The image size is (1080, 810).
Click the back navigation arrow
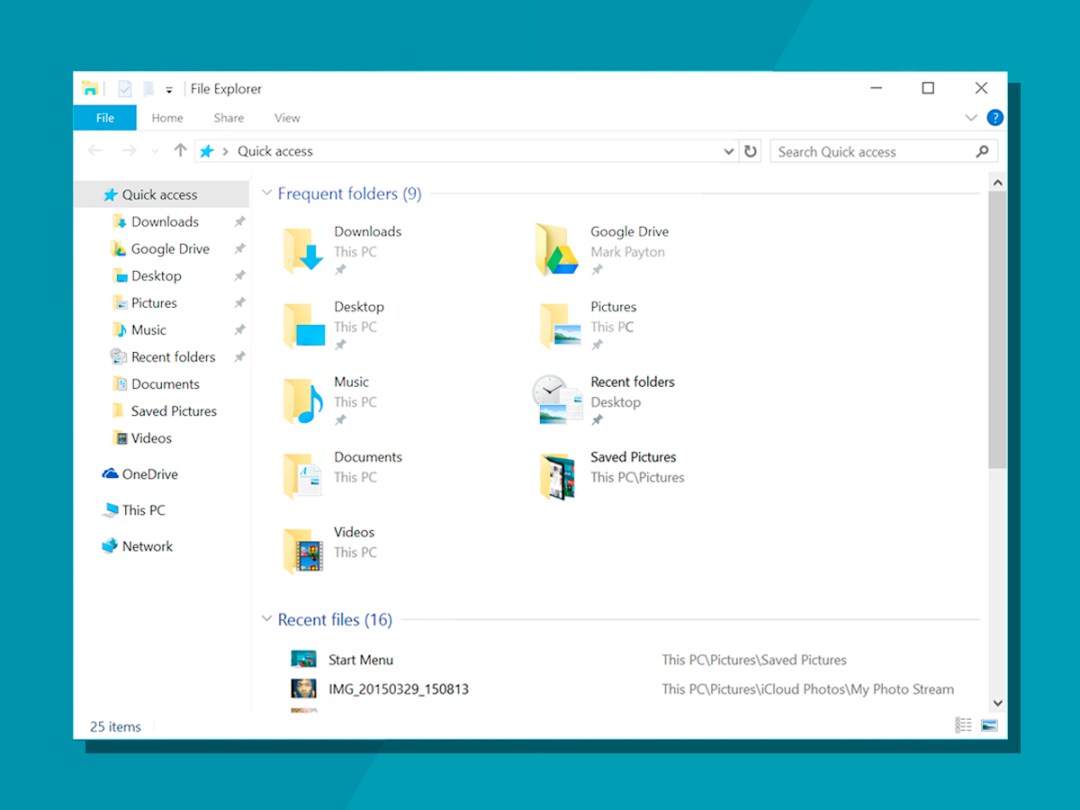tap(95, 151)
